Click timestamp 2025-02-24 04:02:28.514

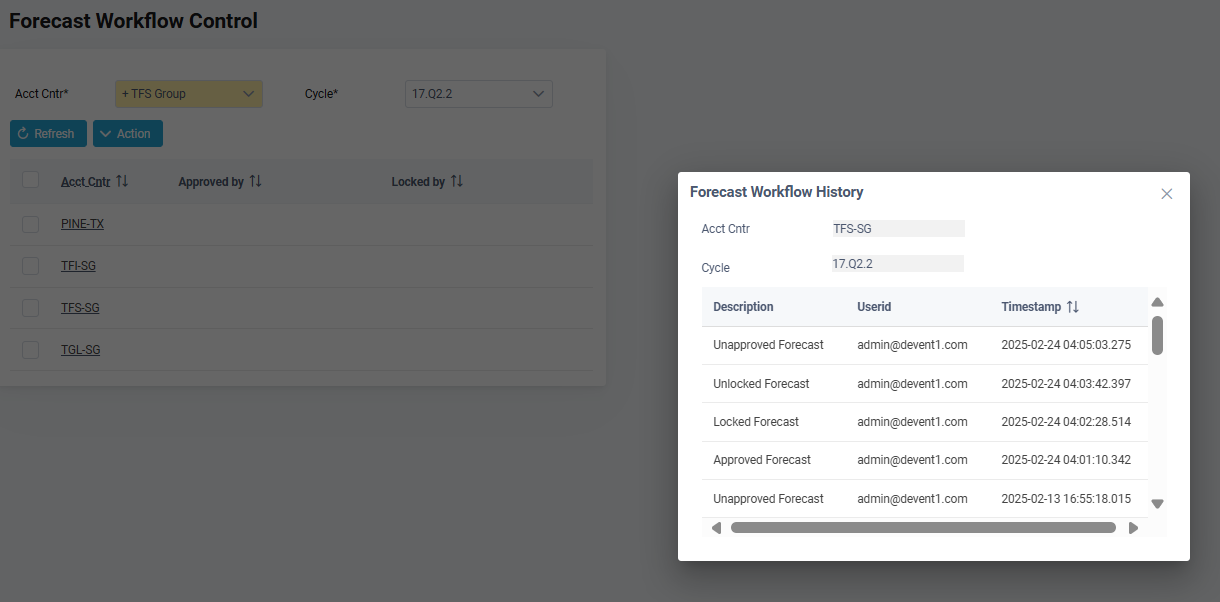click(x=1066, y=422)
